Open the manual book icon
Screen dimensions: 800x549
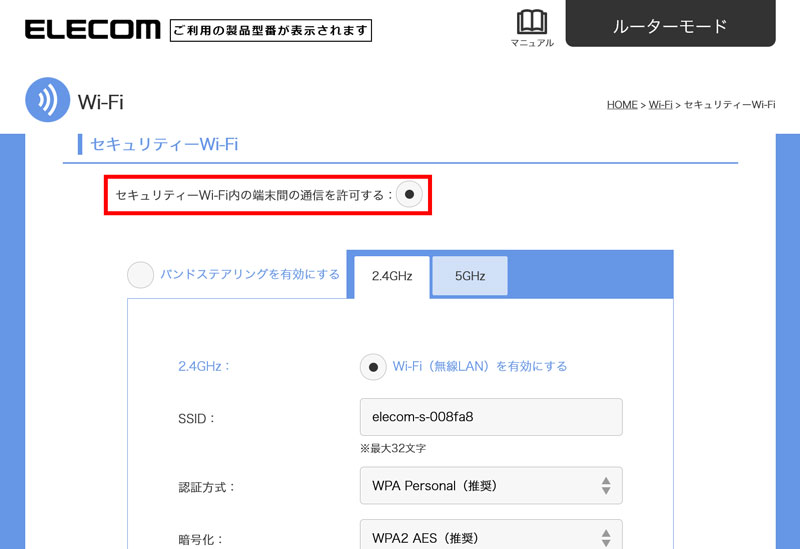pyautogui.click(x=532, y=22)
